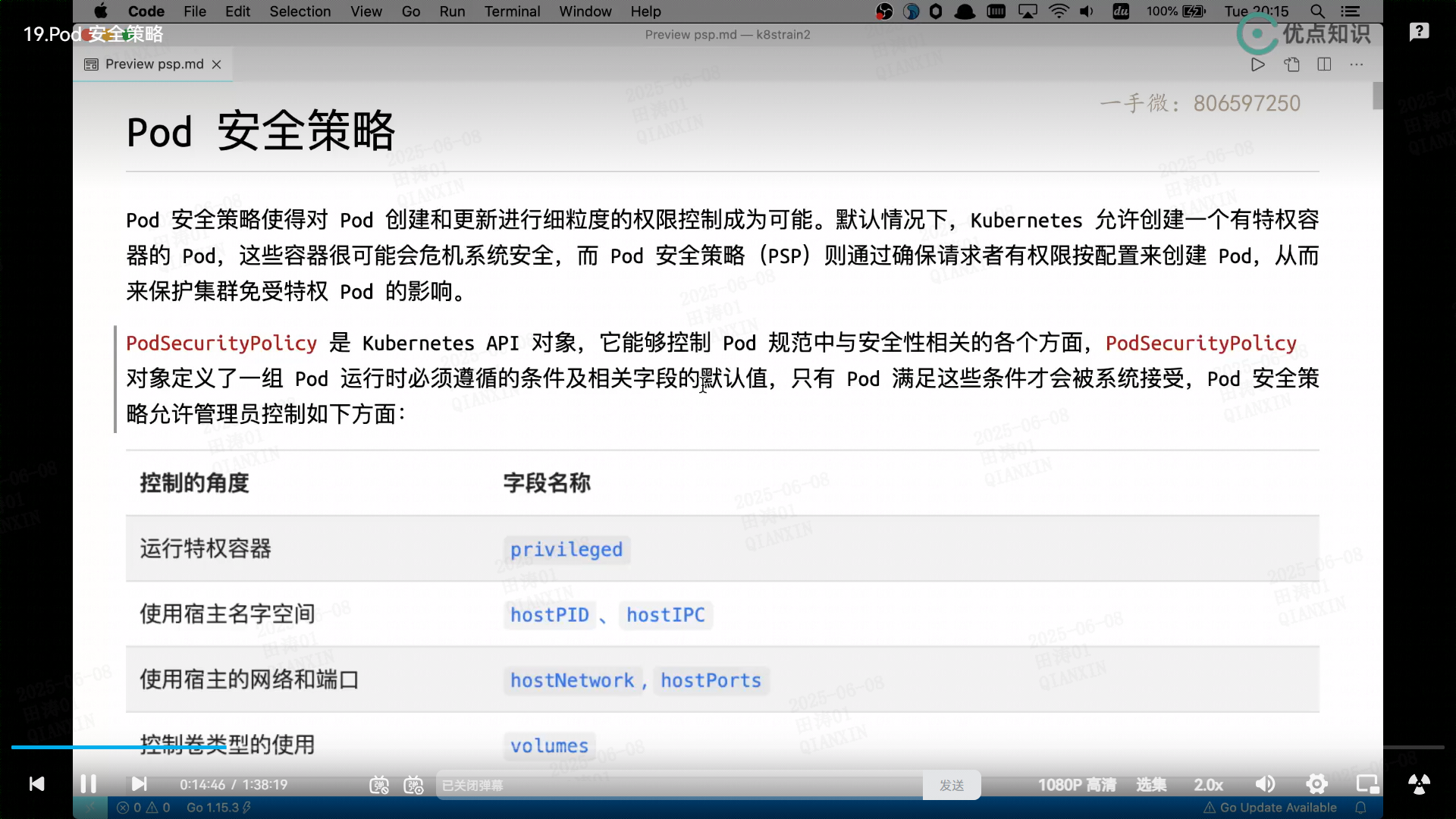Click the help question mark icon
The image size is (1456, 819).
tap(1419, 31)
